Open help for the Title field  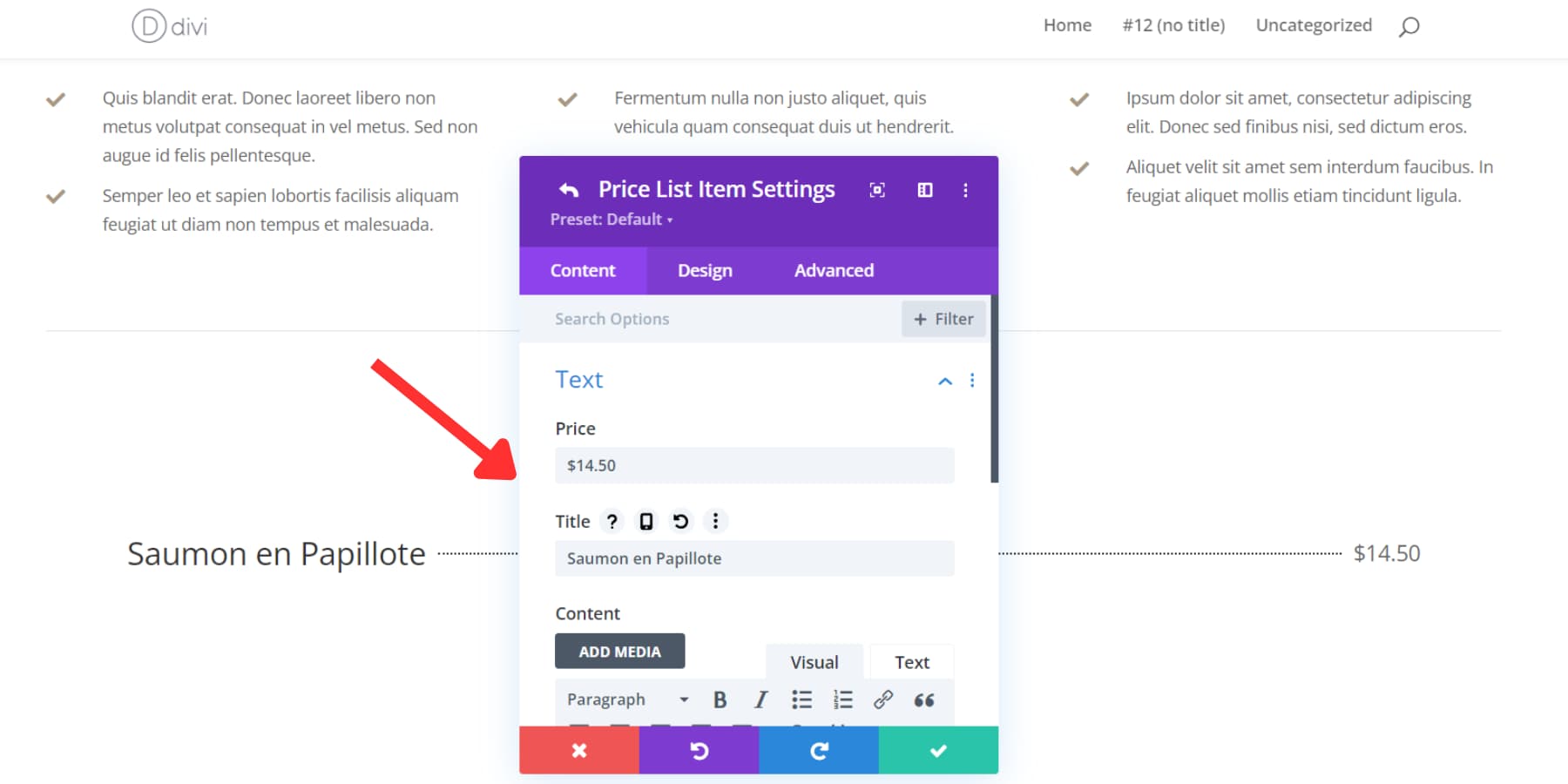pyautogui.click(x=612, y=521)
